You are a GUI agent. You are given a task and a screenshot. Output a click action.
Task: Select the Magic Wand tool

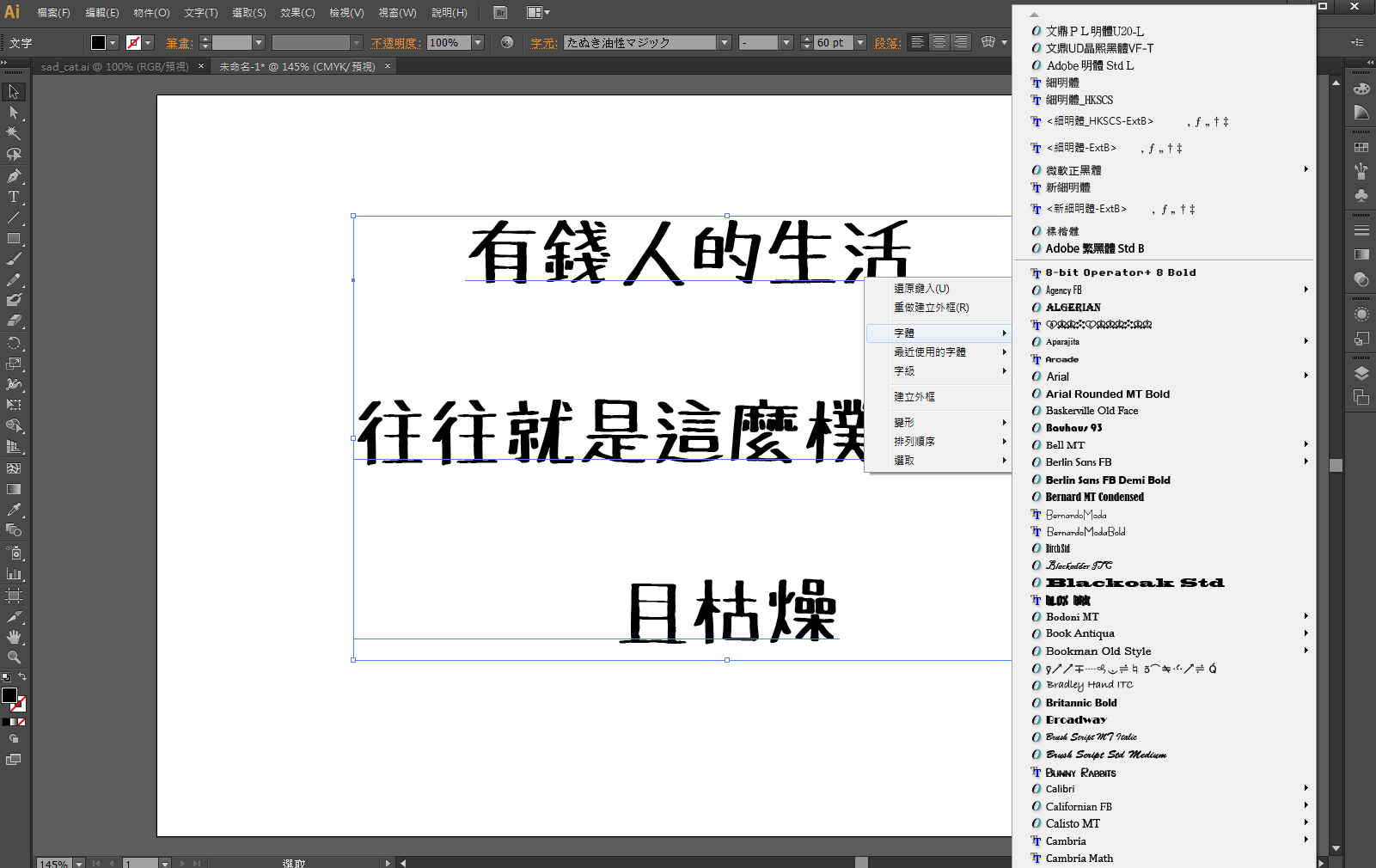point(14,133)
